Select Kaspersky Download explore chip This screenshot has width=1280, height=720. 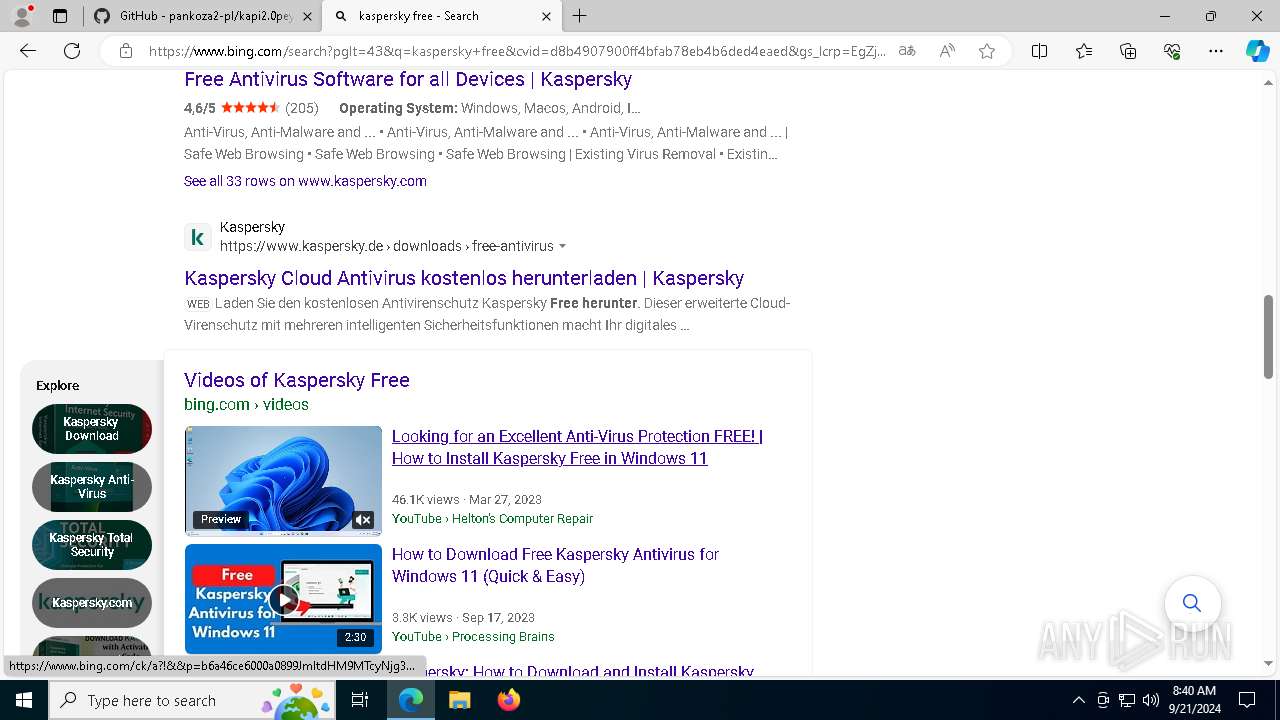(x=92, y=429)
